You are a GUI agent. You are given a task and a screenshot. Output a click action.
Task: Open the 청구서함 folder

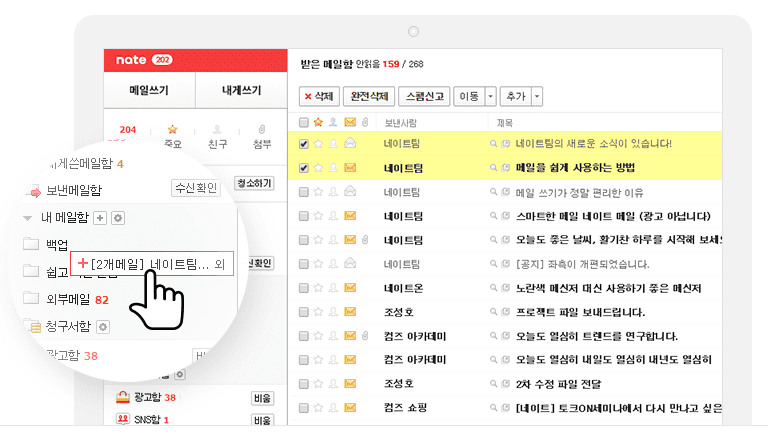[x=68, y=326]
